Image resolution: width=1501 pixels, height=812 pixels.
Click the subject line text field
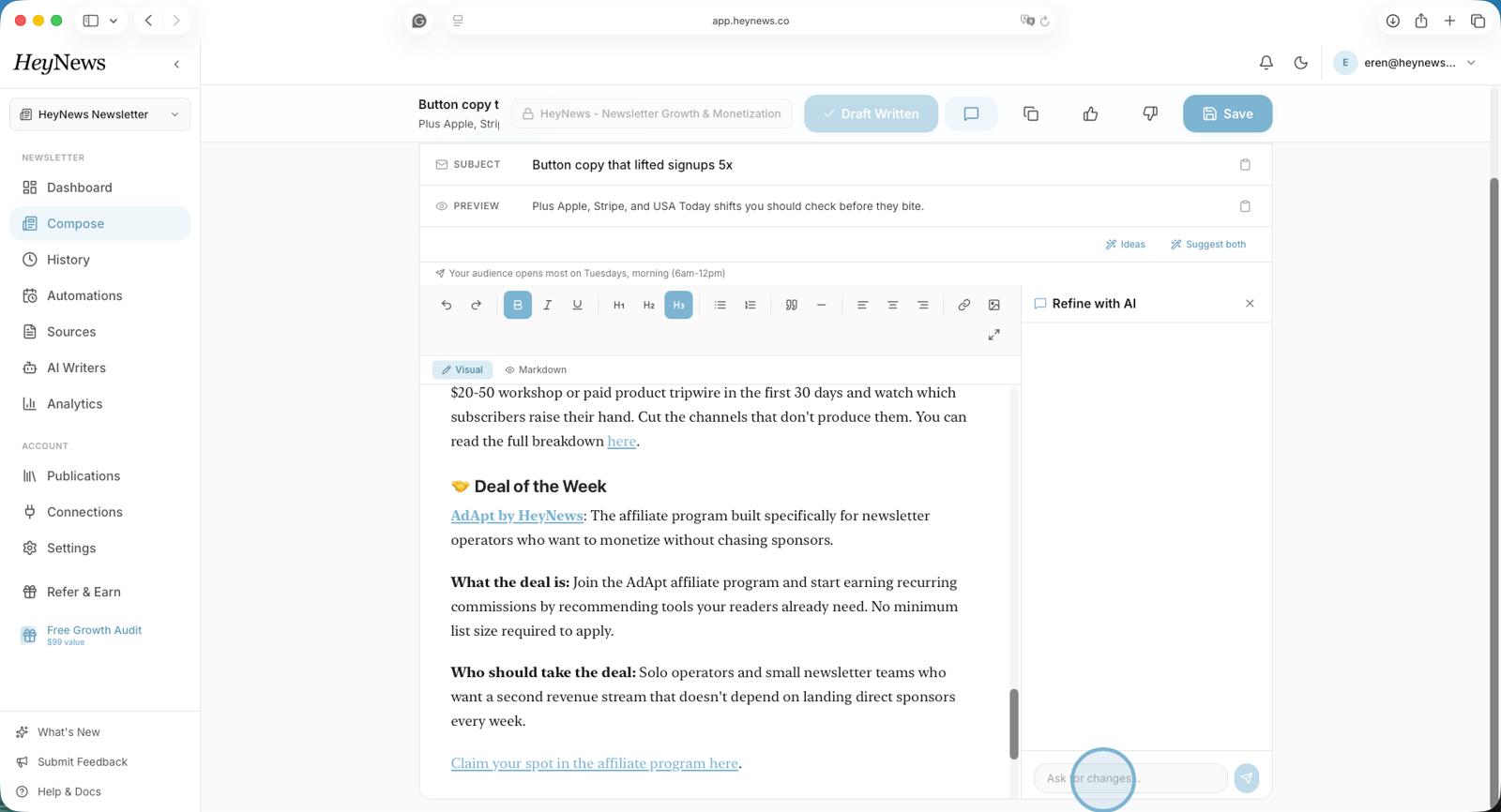(877, 165)
